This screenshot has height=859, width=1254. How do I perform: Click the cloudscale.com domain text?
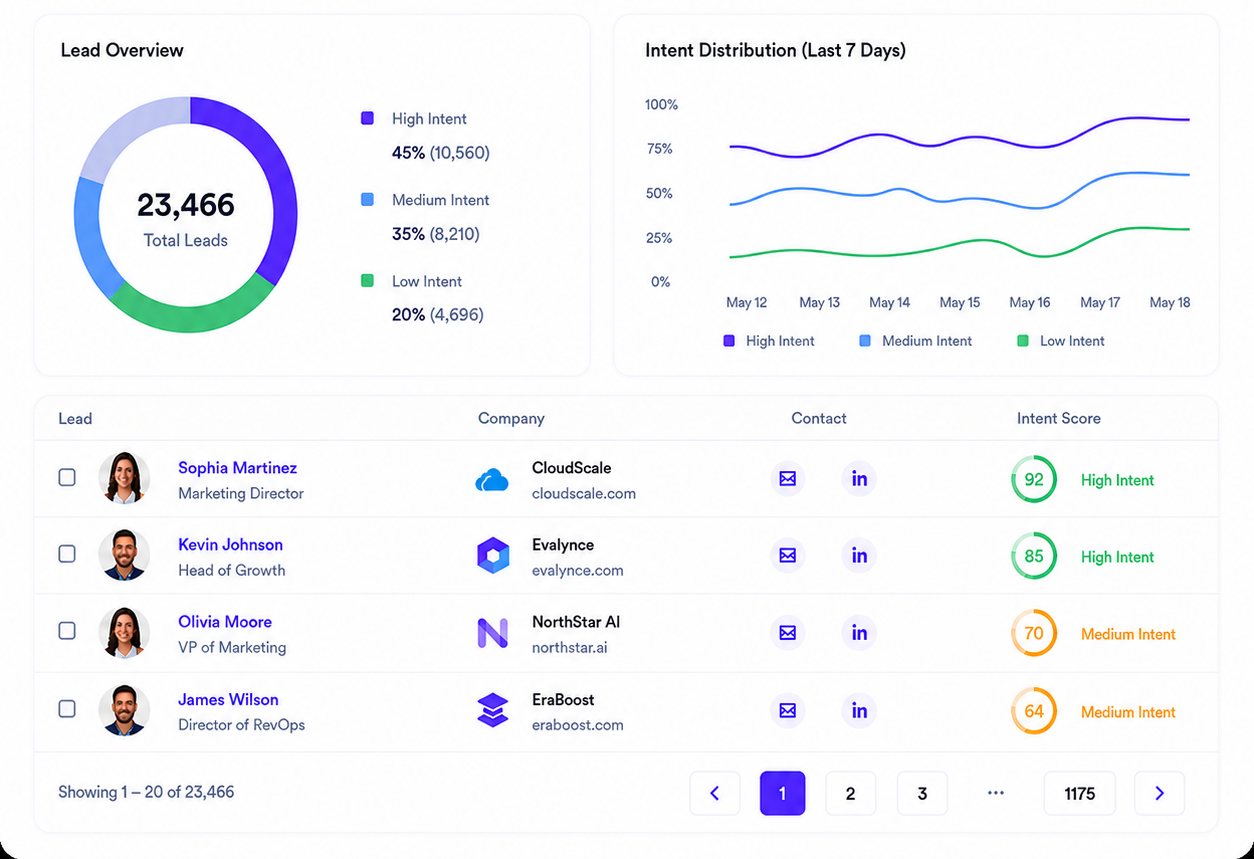pyautogui.click(x=584, y=493)
